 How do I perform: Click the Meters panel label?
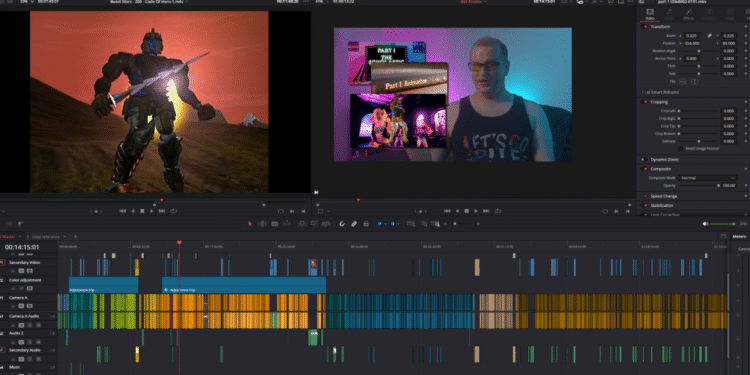[739, 237]
